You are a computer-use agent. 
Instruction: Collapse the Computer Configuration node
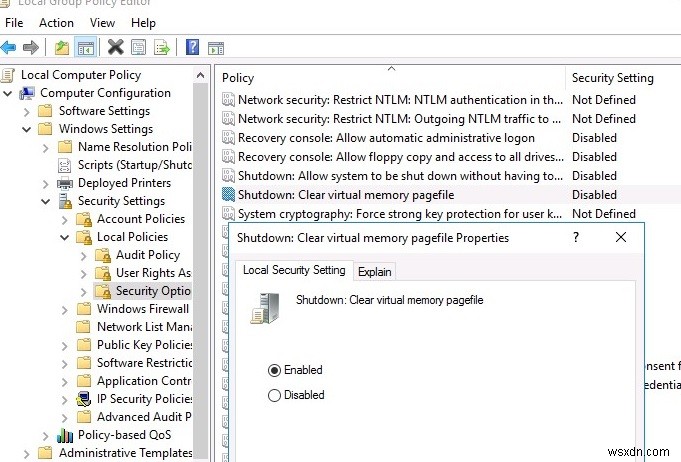click(7, 93)
